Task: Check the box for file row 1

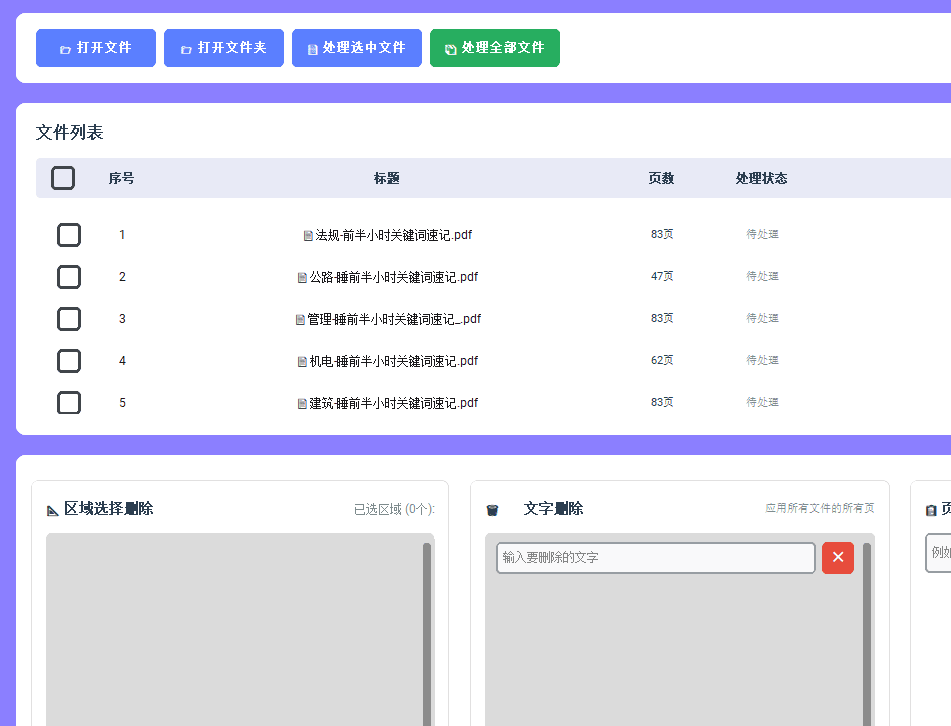Action: pos(69,235)
